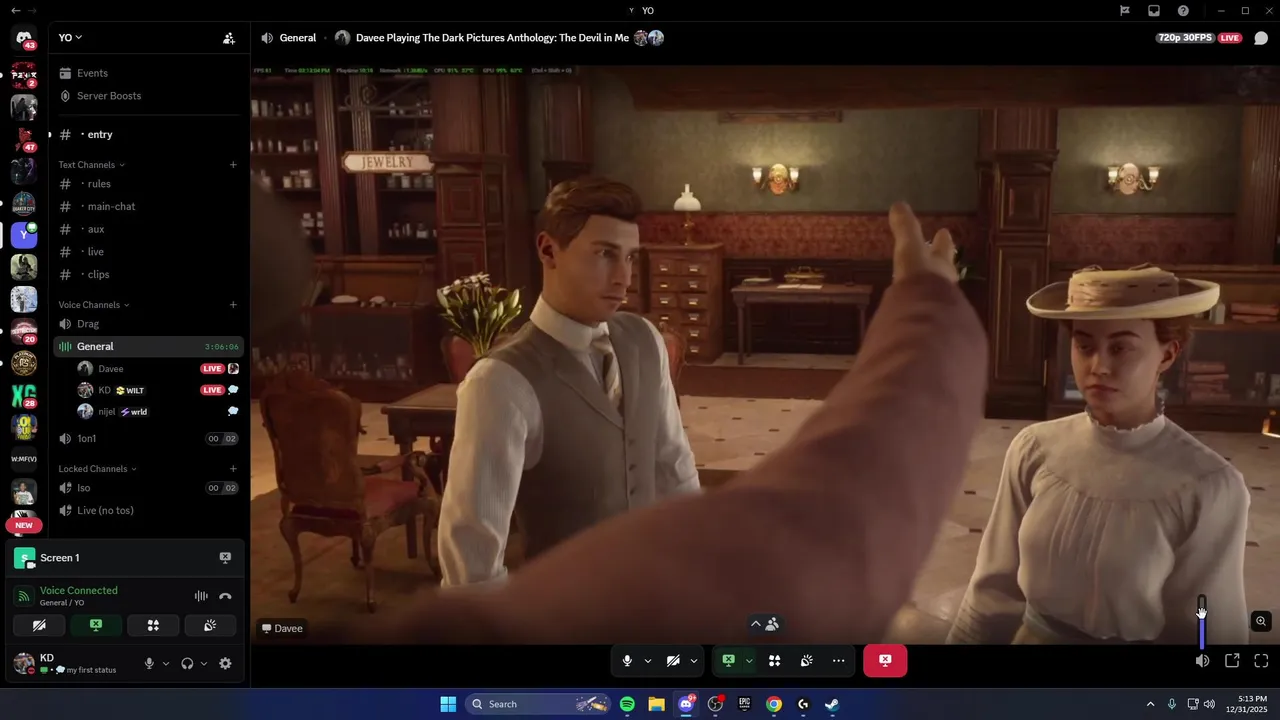Toggle microphone mute in the stream control bar
1280x720 pixels.
[x=627, y=660]
